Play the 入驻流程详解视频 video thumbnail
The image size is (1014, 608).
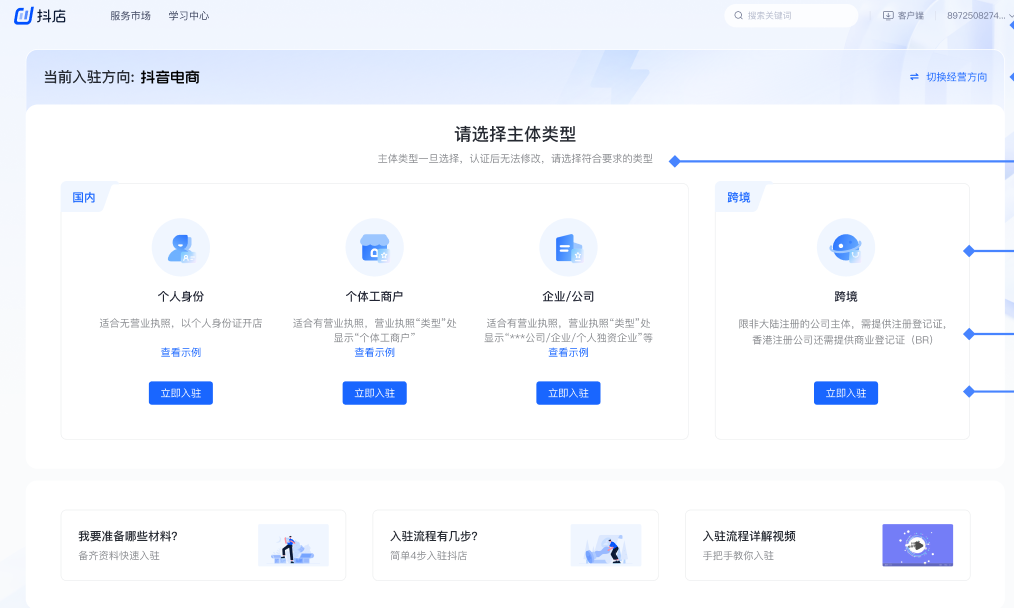(x=918, y=545)
